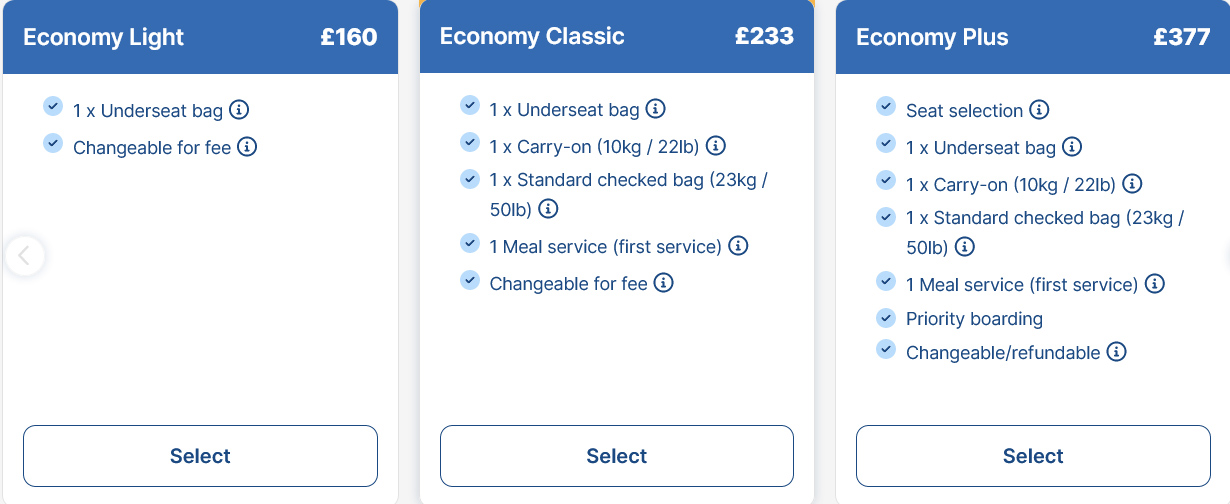Open info icon next to Changeable/refundable

[x=1117, y=352]
